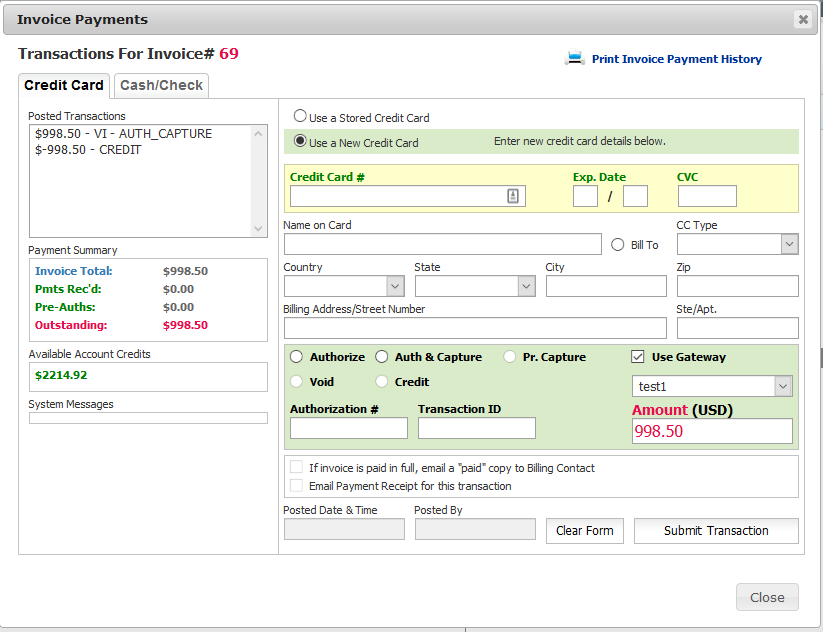Click the Submit Transaction button
This screenshot has width=823, height=632.
pos(716,531)
